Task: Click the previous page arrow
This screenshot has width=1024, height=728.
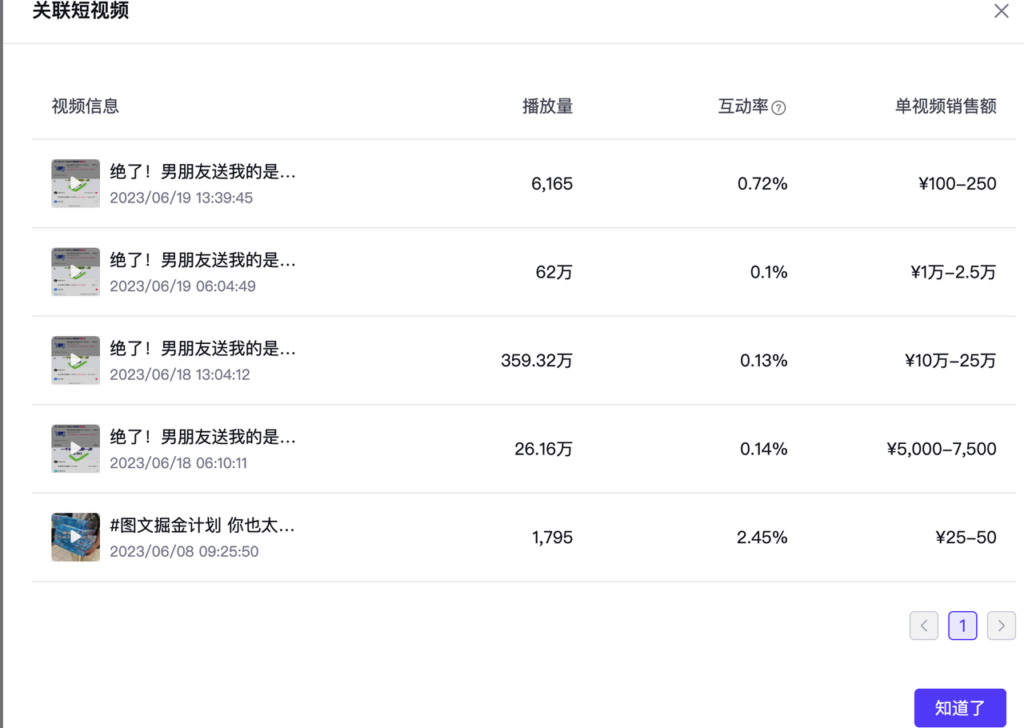Action: [923, 625]
